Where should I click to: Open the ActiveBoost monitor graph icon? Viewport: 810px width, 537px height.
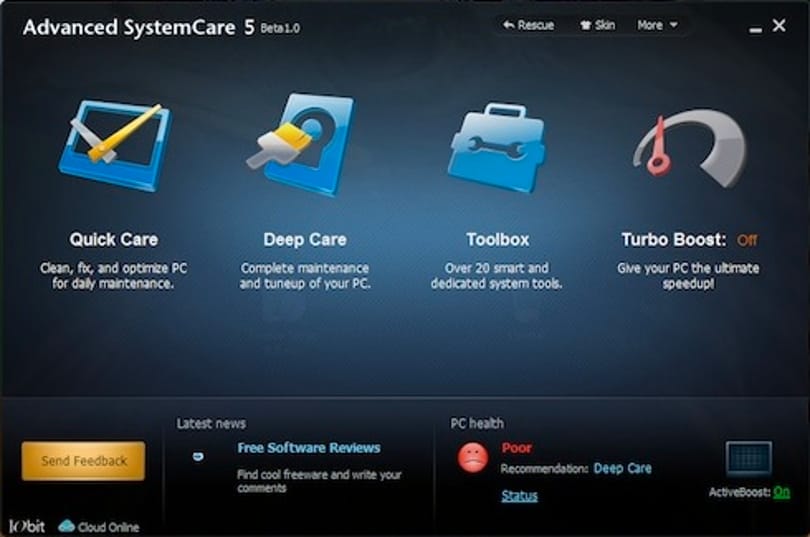click(749, 459)
